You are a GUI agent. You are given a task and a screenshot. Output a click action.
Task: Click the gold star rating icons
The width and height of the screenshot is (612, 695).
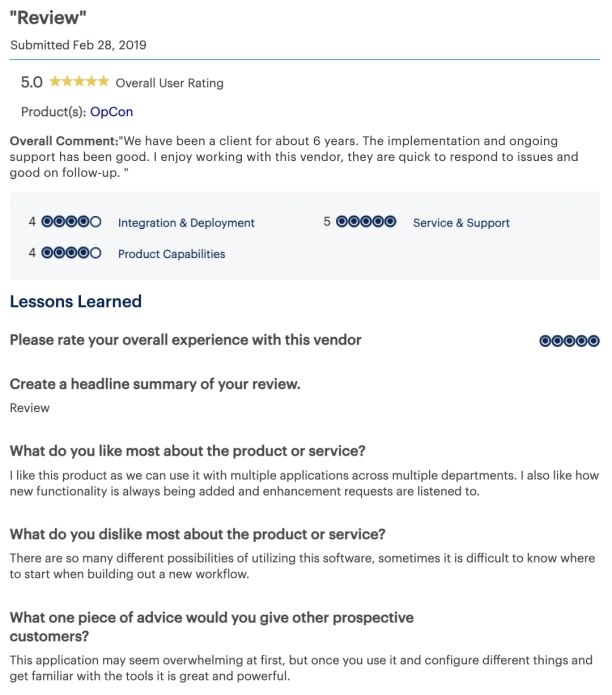pyautogui.click(x=79, y=82)
